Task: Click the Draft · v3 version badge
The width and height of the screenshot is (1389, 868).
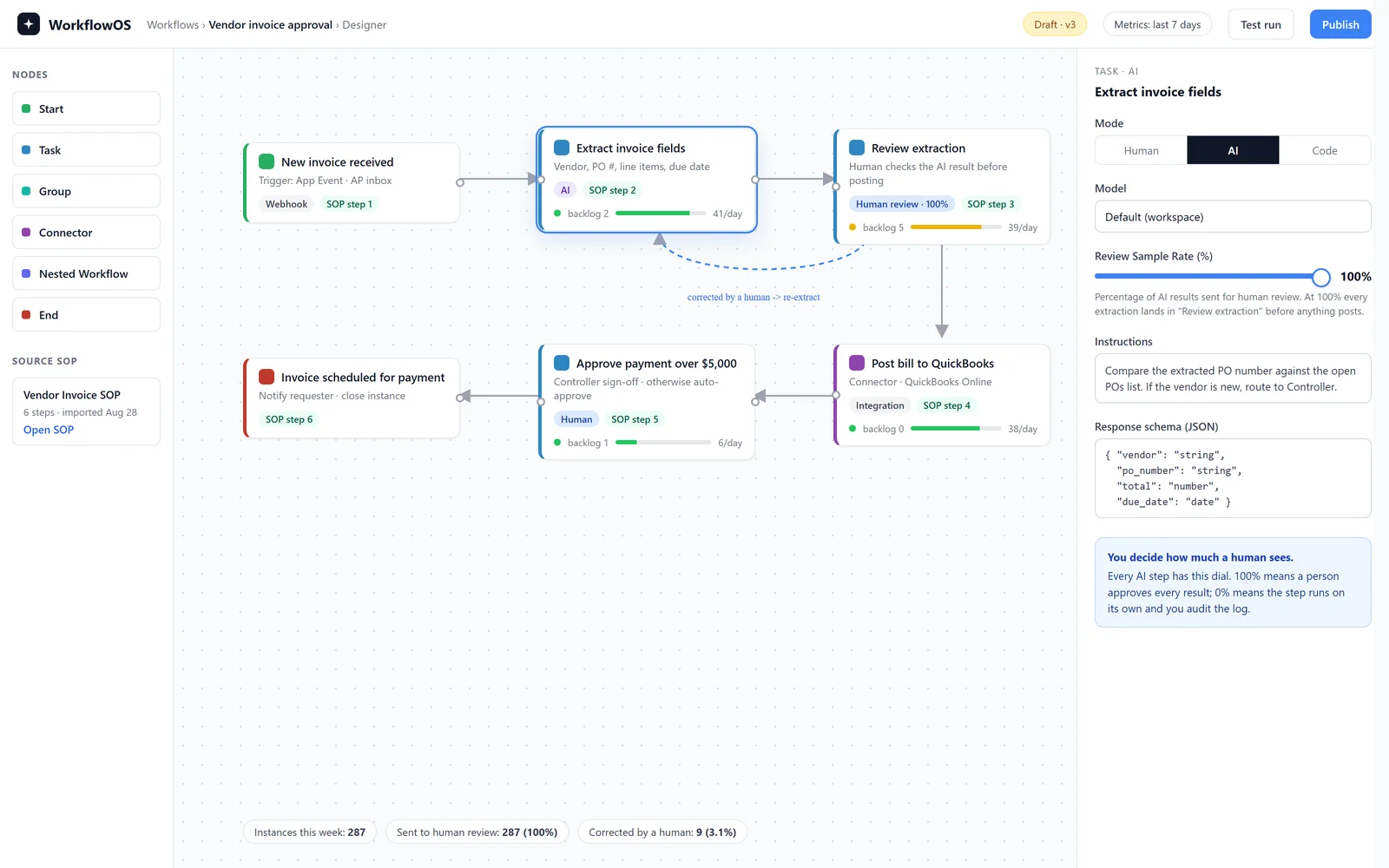Action: click(1055, 24)
